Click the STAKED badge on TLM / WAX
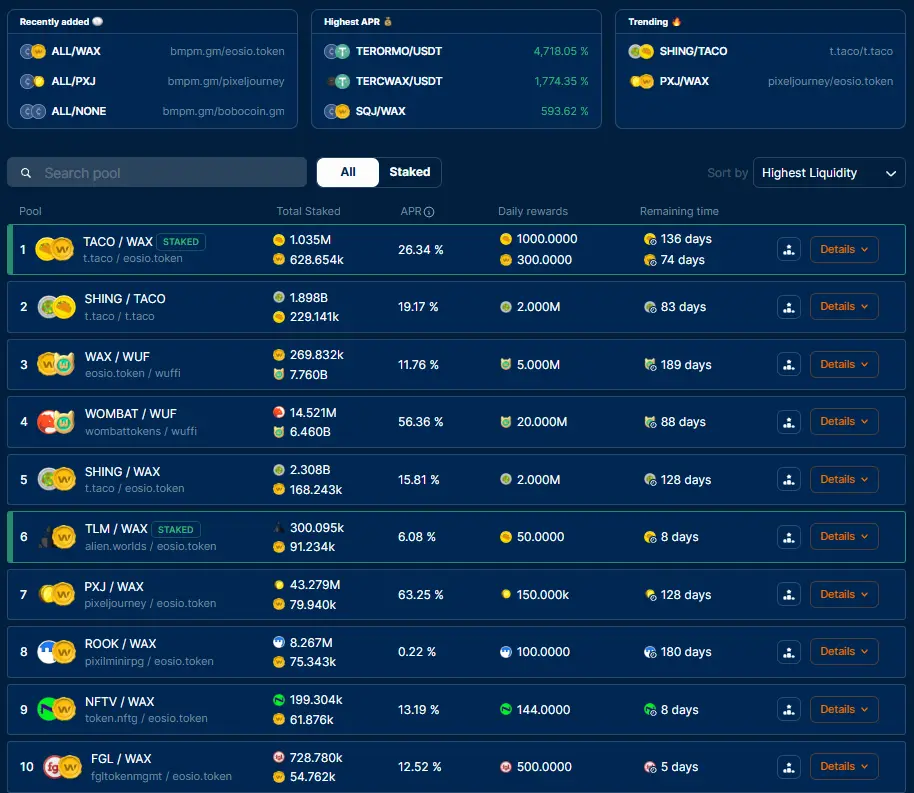 click(x=176, y=529)
